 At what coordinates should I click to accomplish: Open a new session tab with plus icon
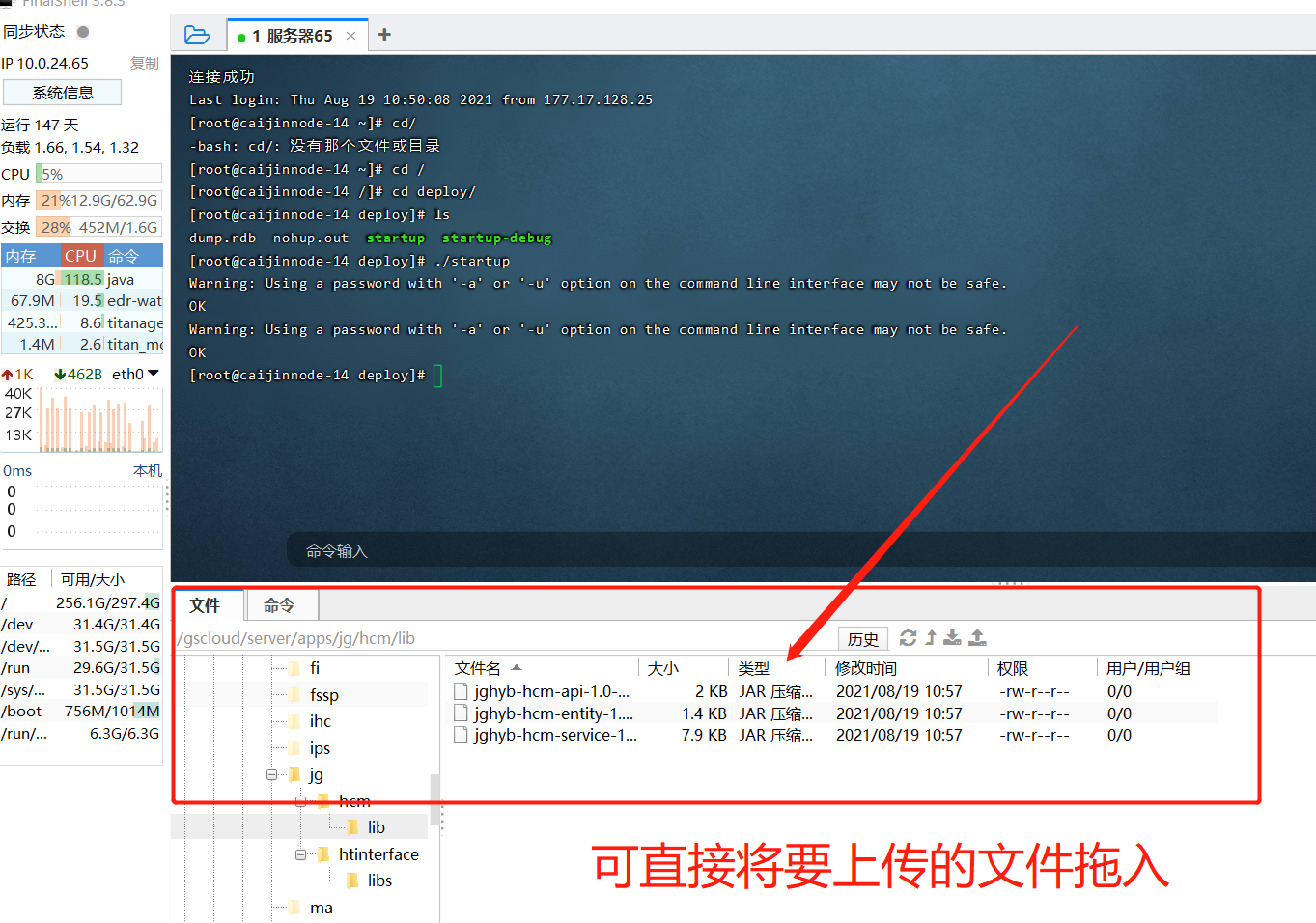[384, 34]
